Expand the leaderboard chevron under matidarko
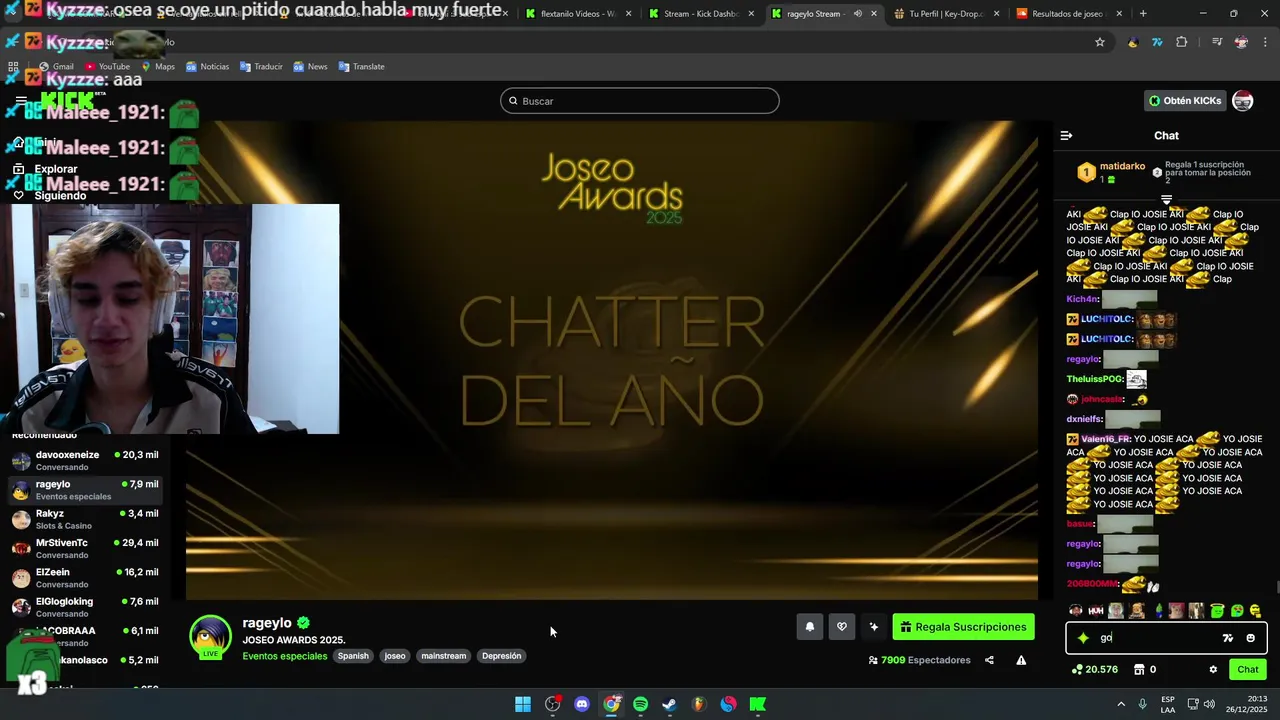The image size is (1280, 720). click(1166, 200)
